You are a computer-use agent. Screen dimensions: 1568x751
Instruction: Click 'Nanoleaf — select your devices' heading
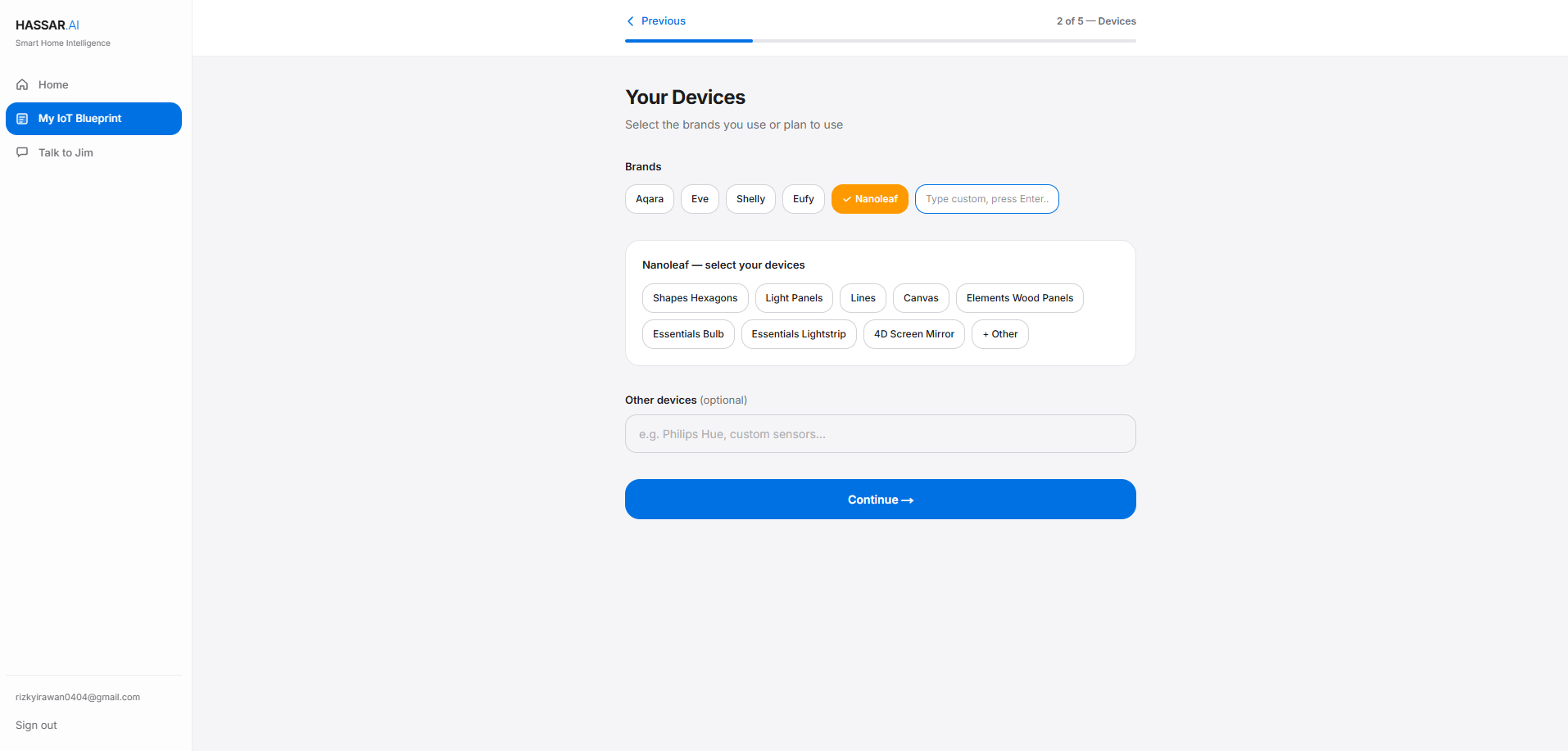pos(723,265)
